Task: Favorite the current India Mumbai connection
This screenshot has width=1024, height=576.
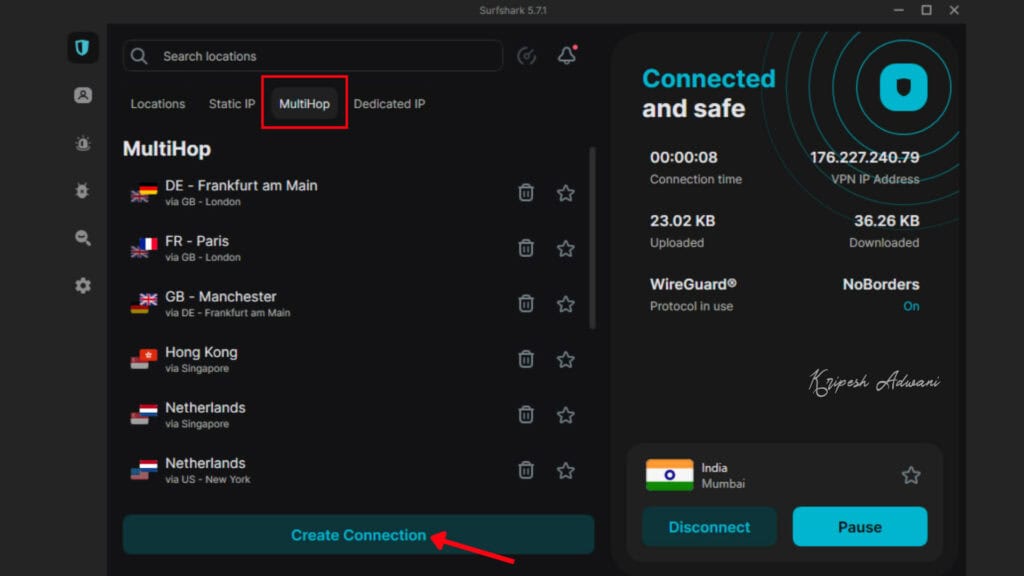Action: pos(910,475)
